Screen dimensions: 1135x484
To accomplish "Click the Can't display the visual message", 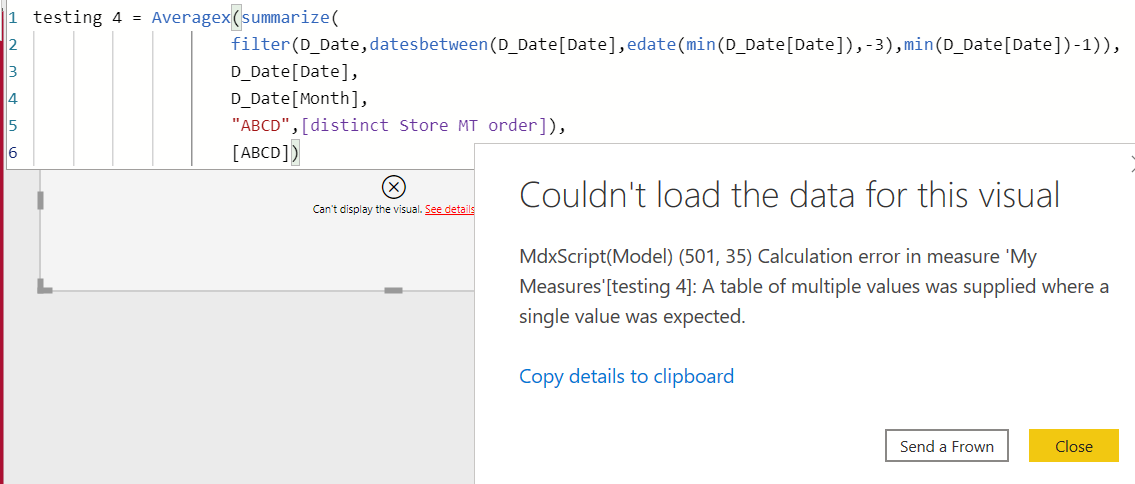I will click(367, 210).
